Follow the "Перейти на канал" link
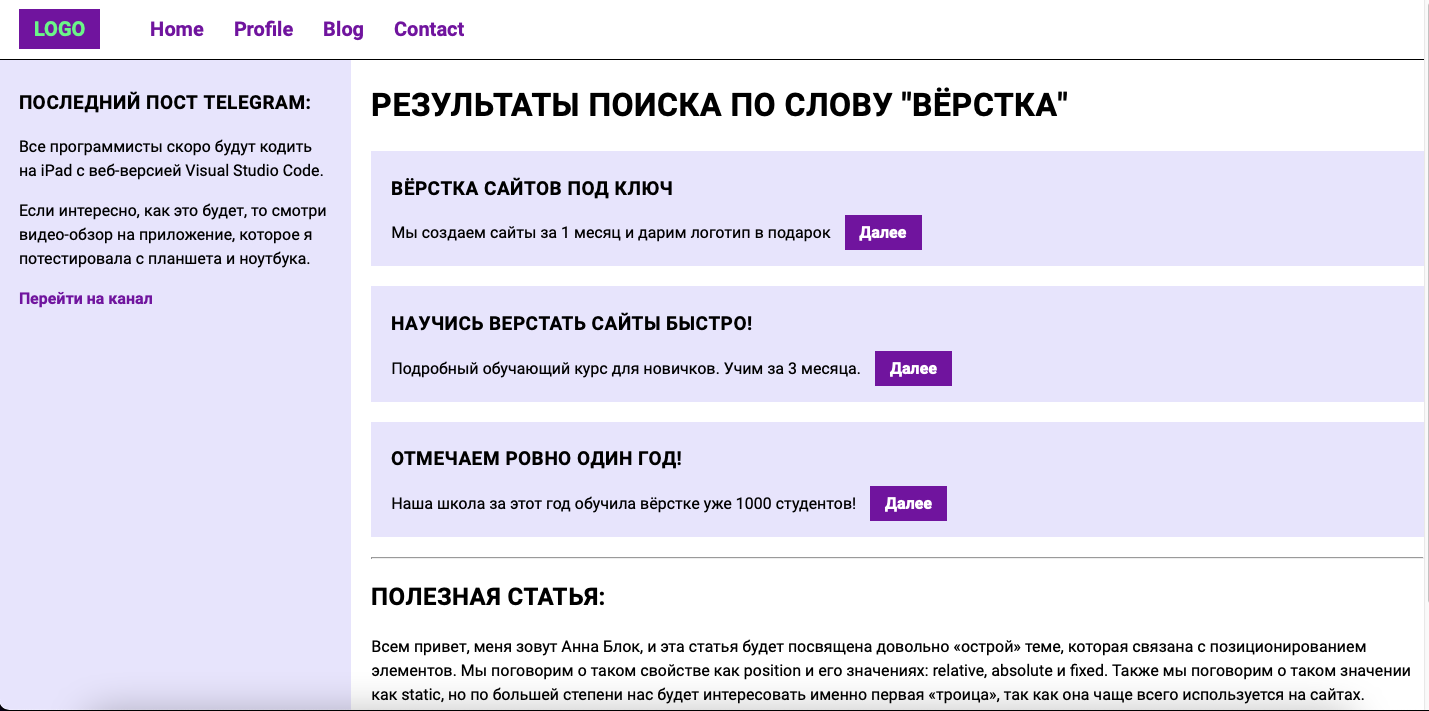Viewport: 1429px width, 711px height. click(x=86, y=298)
